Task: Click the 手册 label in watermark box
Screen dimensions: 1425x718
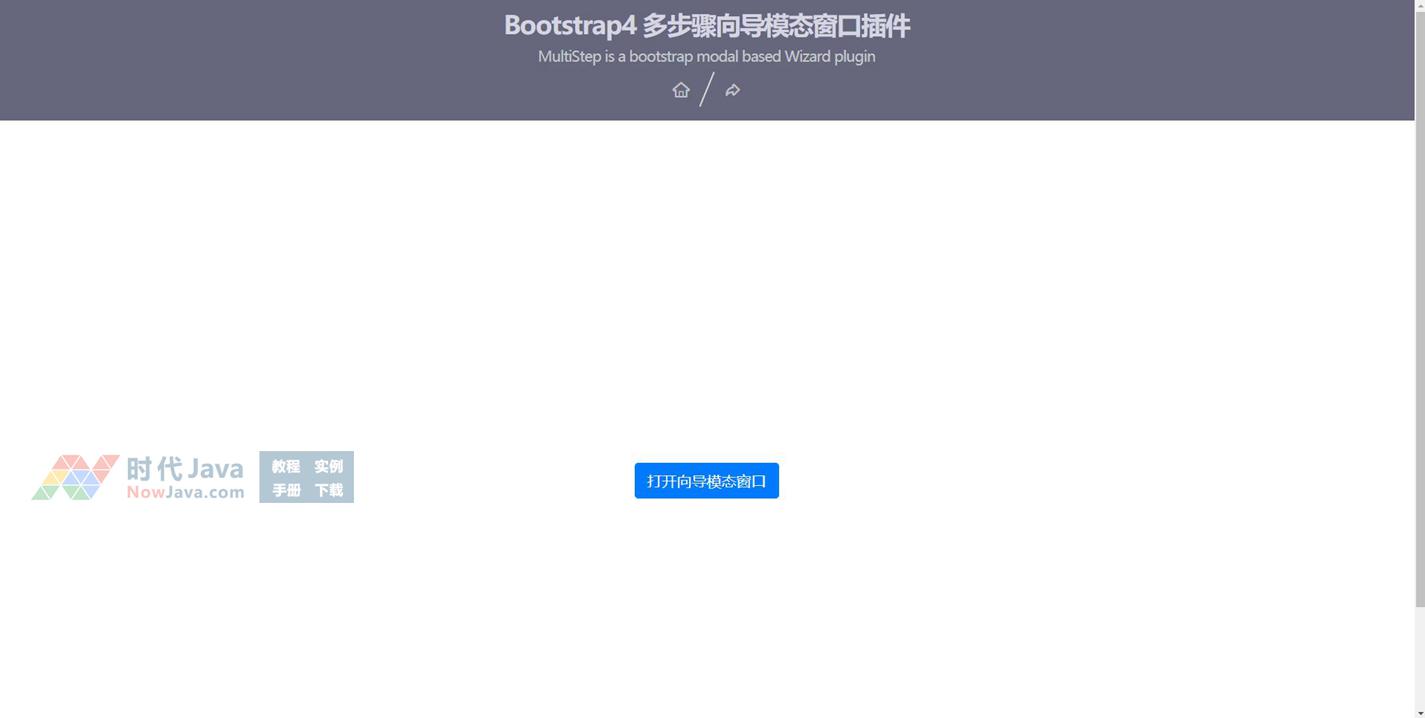Action: coord(286,490)
